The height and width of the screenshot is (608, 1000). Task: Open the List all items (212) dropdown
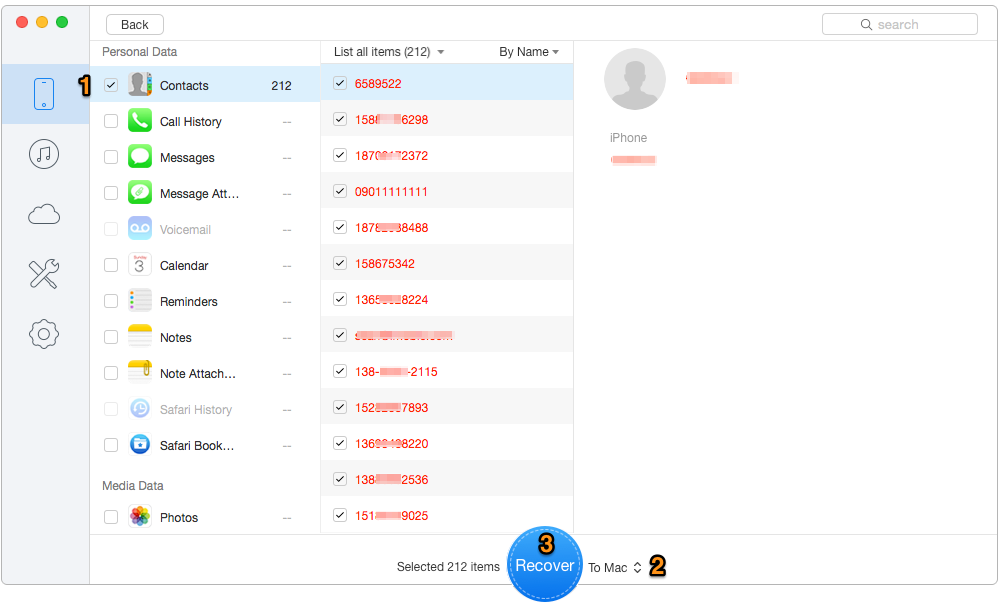coord(389,52)
